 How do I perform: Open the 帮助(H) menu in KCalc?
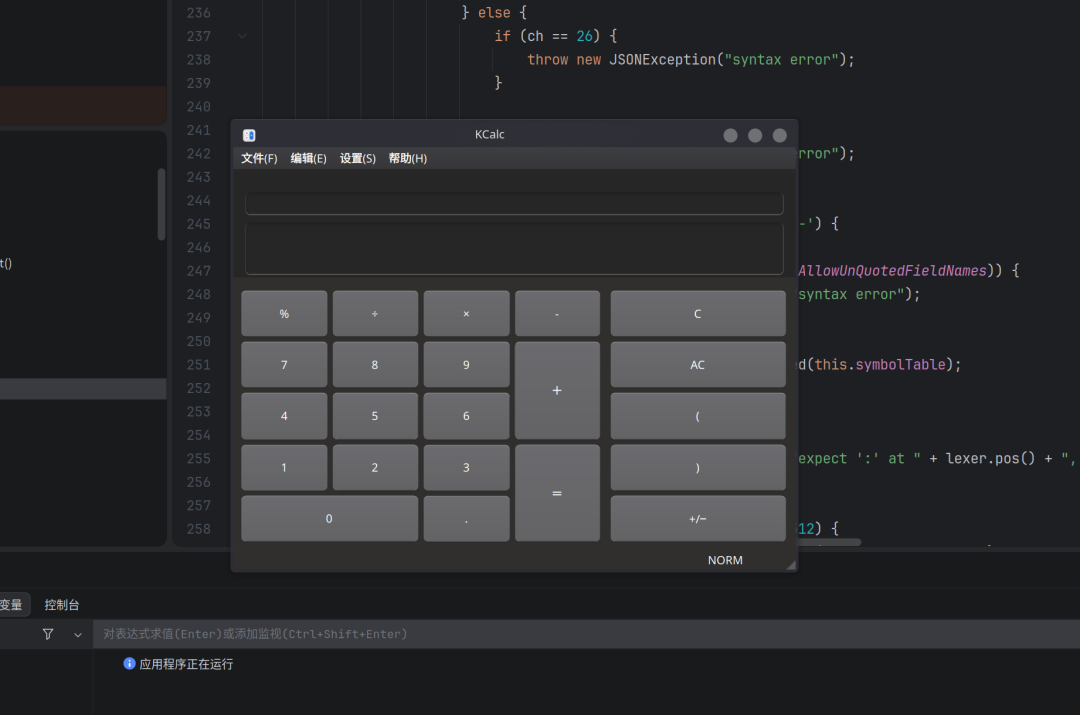click(x=408, y=158)
